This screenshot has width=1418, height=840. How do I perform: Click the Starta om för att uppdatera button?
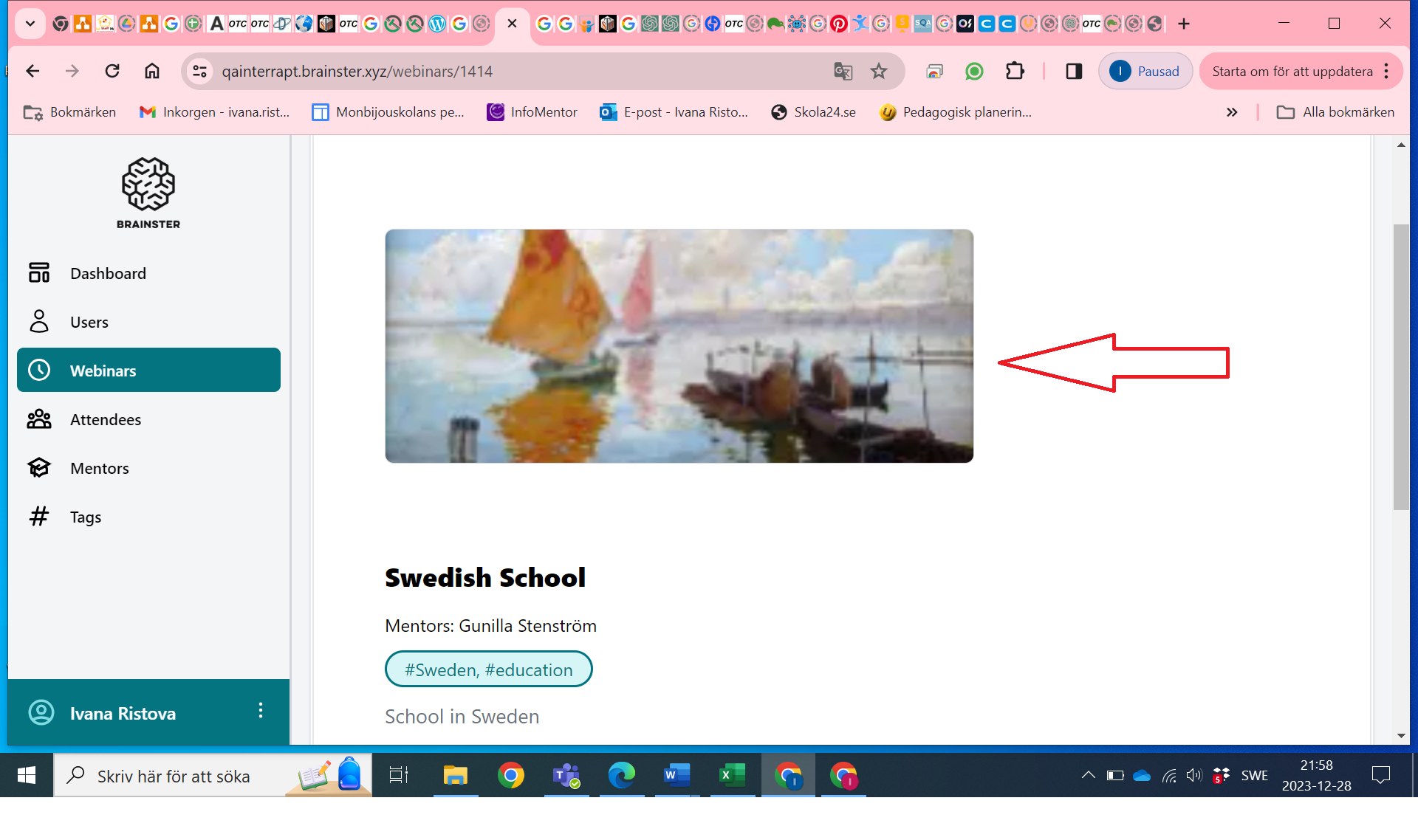coord(1292,72)
